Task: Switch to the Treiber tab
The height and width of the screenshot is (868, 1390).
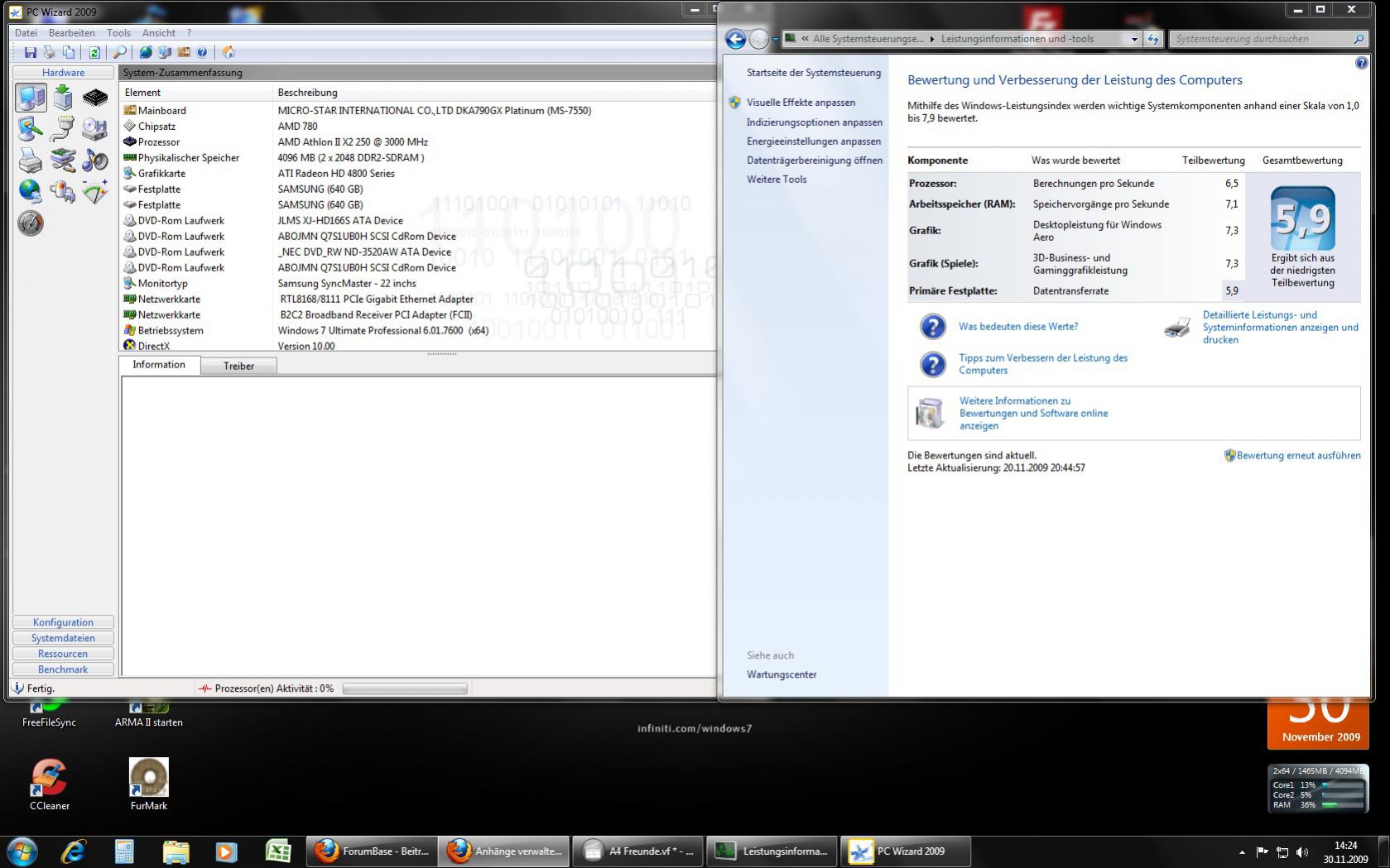Action: coord(238,366)
